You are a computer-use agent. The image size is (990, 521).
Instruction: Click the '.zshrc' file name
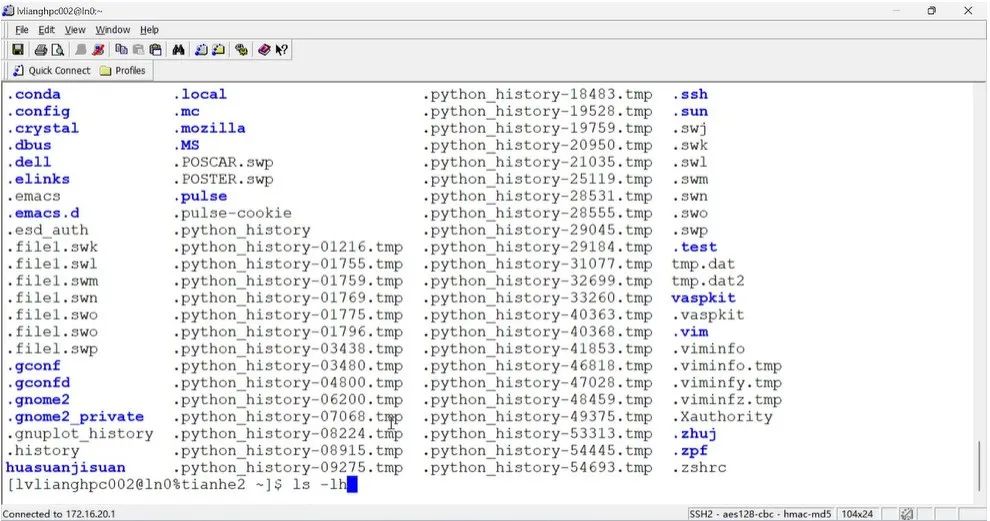699,468
